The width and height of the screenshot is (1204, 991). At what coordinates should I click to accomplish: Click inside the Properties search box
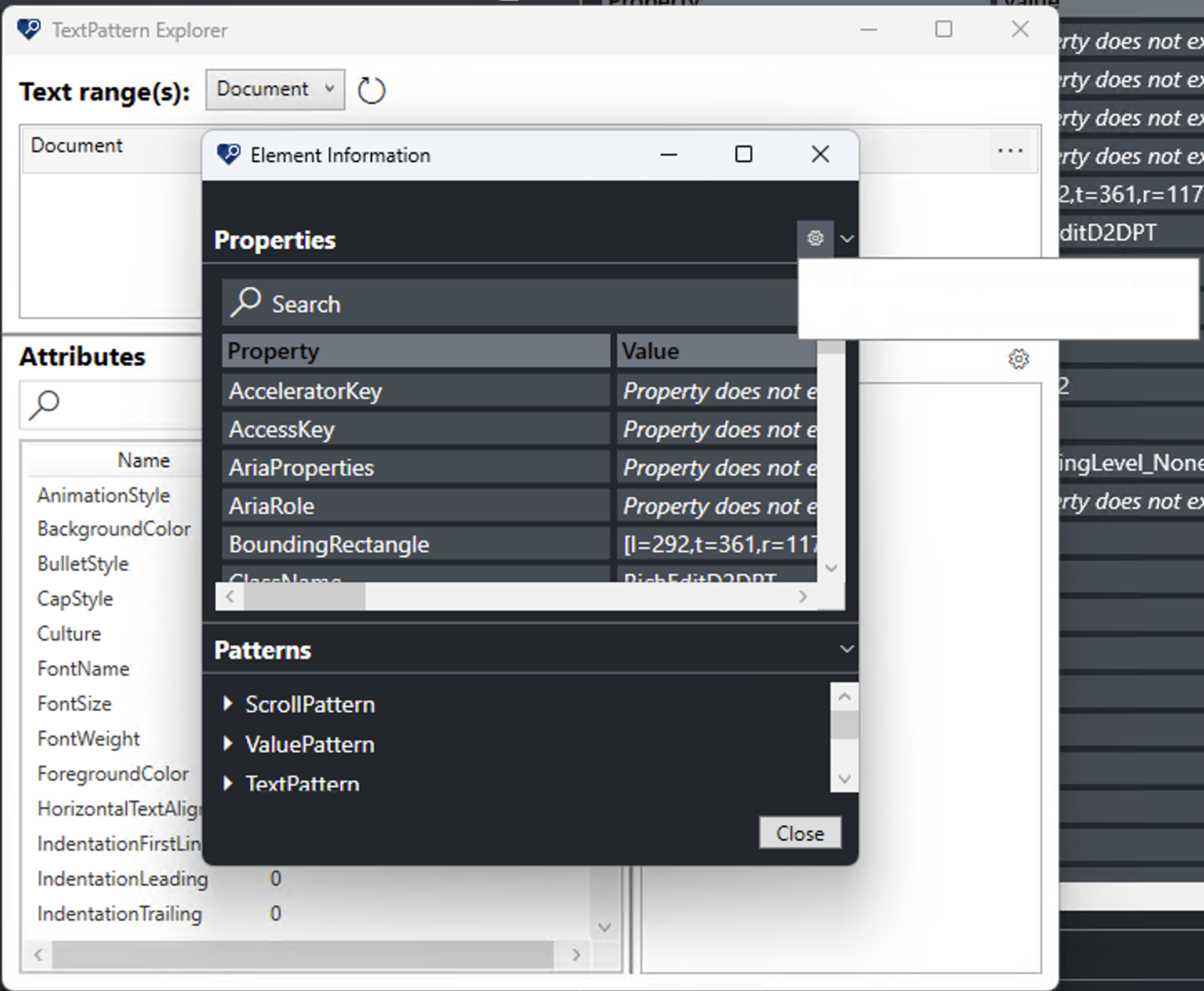(445, 304)
